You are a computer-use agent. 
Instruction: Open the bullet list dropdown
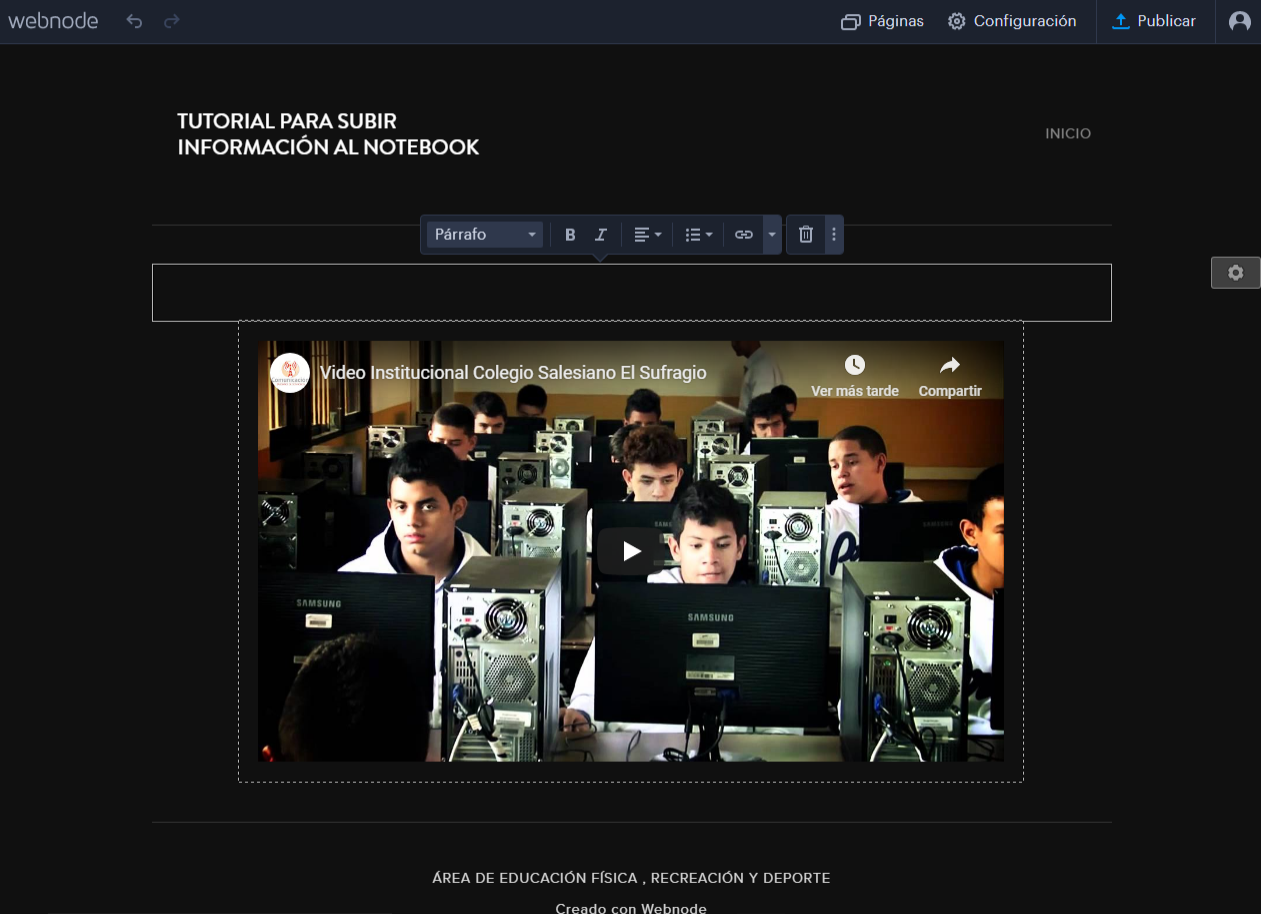(698, 235)
